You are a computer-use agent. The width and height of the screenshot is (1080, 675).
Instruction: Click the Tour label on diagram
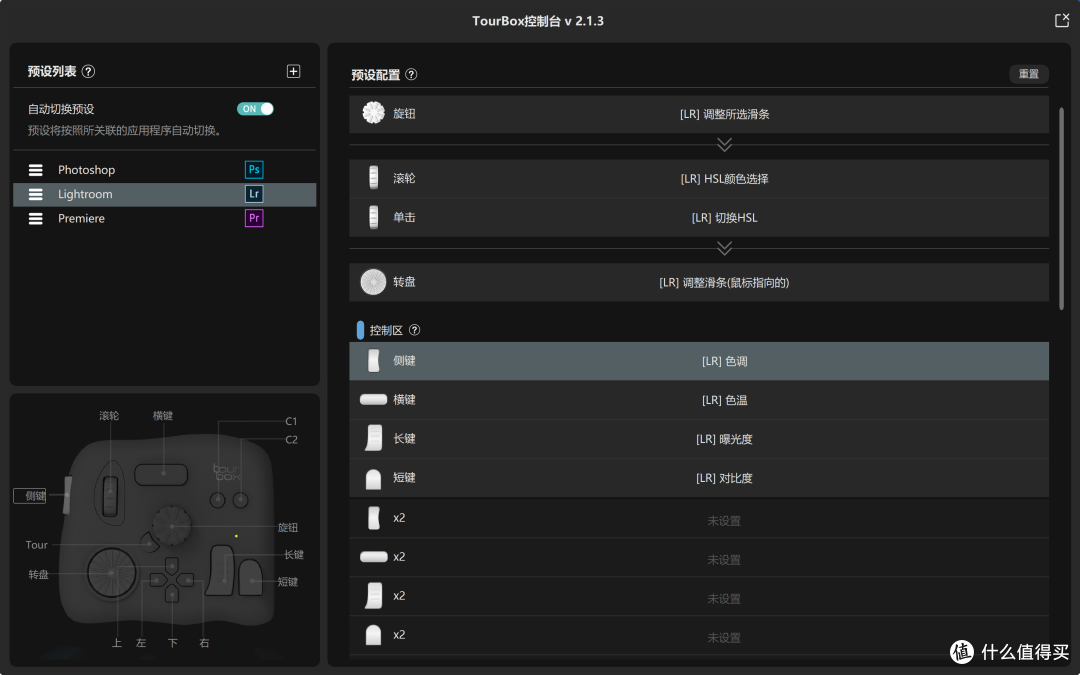click(37, 545)
